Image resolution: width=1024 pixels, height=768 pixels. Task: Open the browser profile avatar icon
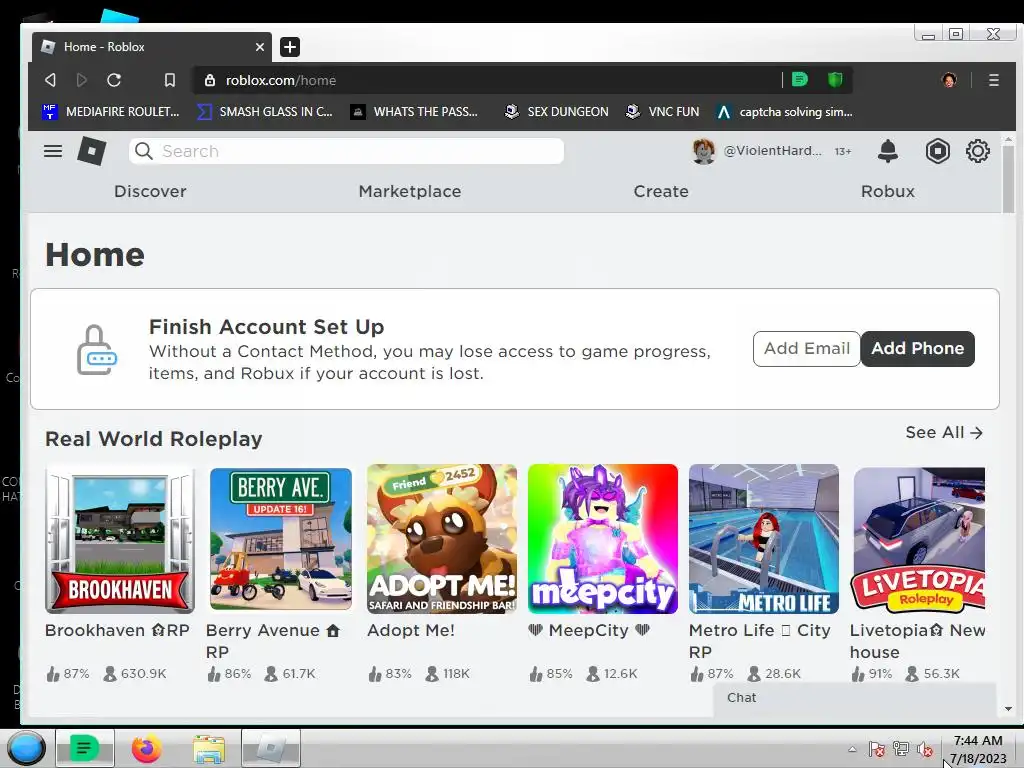click(949, 80)
